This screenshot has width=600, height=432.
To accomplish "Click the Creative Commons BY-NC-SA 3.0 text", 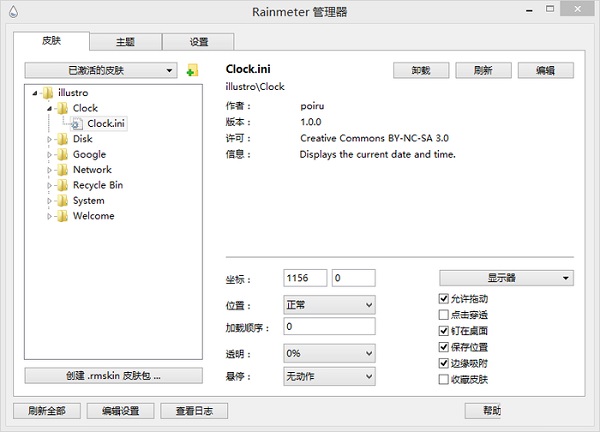I will 374,138.
